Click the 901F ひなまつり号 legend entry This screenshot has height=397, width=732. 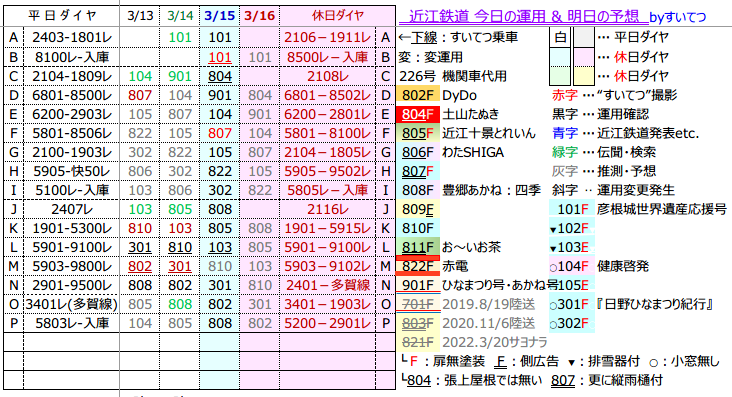478,285
